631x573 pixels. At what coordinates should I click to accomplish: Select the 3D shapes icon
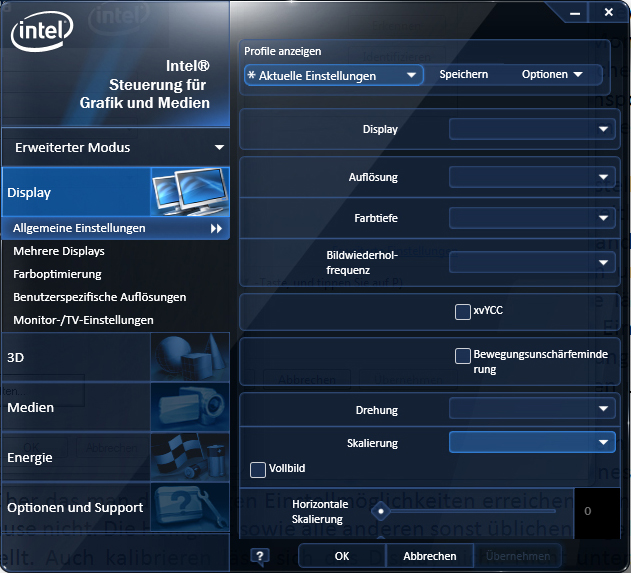[x=190, y=357]
